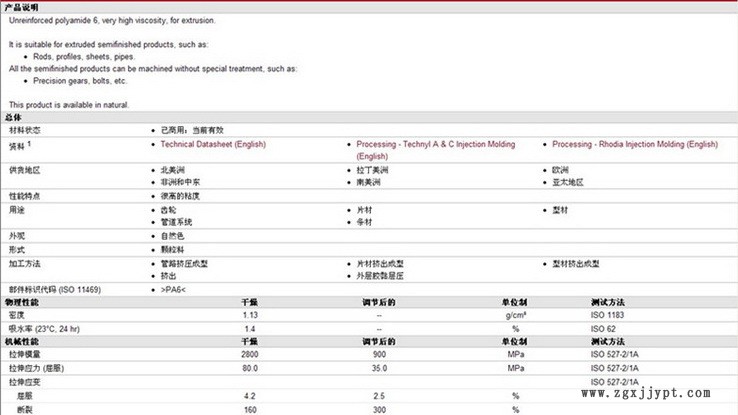Open Processing - Technyl A & C Injection Molding link
The image size is (738, 415).
pos(435,150)
